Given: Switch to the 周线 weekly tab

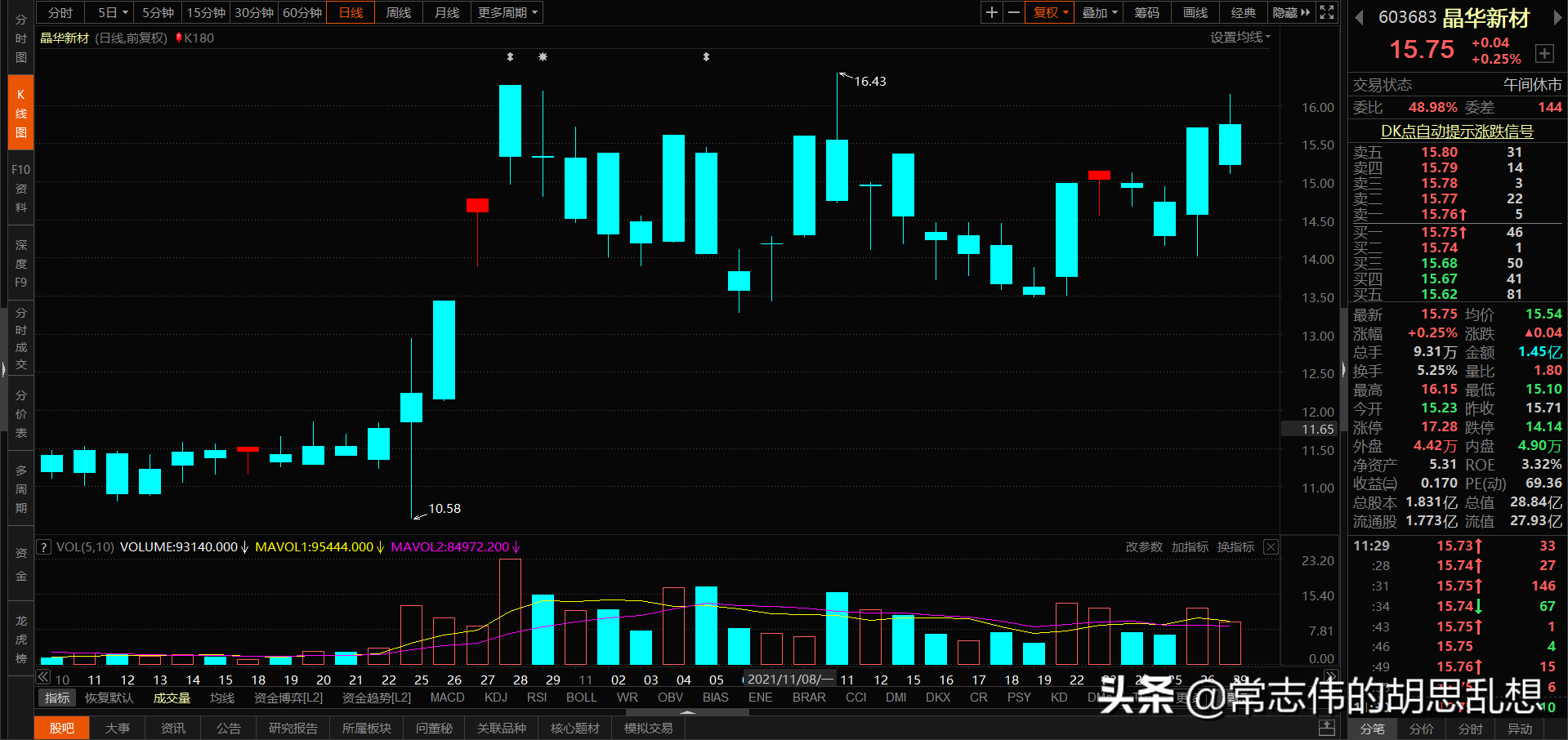Looking at the screenshot, I should click(x=398, y=12).
